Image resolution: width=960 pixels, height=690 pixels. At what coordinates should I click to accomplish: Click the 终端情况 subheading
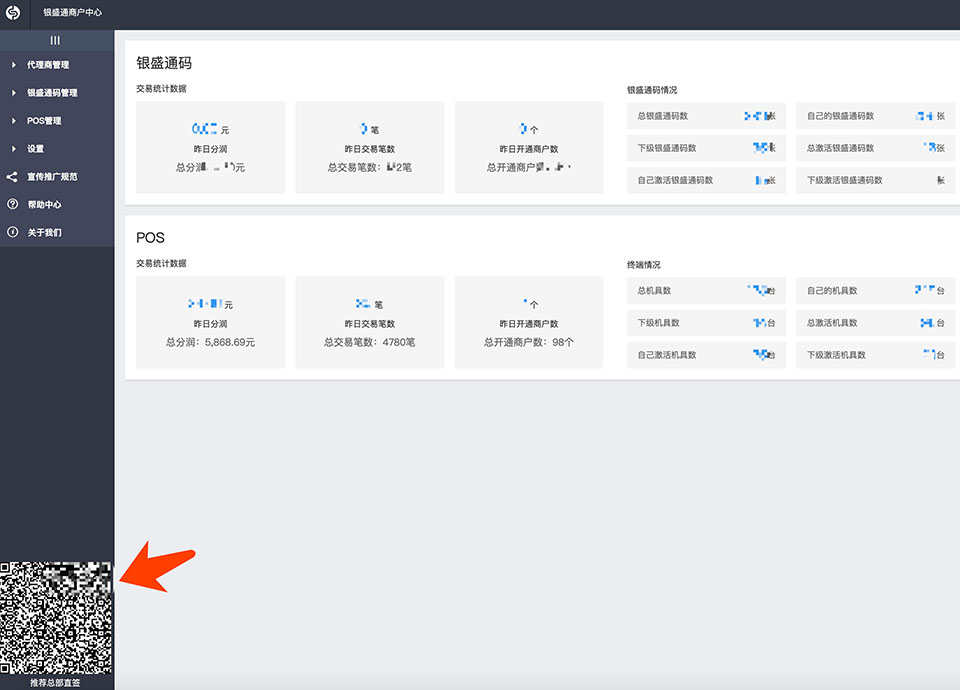coord(643,265)
